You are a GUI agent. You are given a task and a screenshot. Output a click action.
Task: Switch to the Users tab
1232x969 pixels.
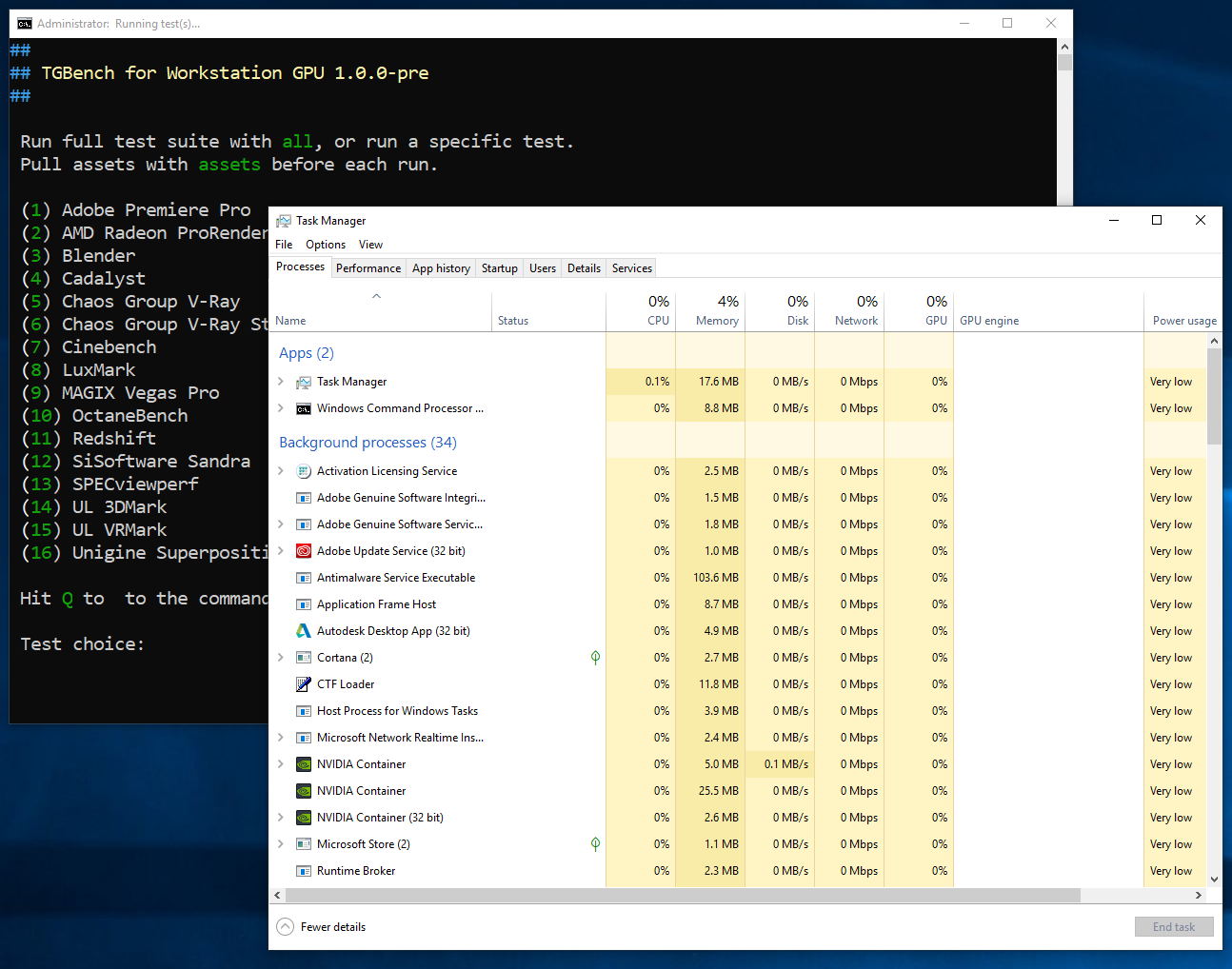point(543,268)
